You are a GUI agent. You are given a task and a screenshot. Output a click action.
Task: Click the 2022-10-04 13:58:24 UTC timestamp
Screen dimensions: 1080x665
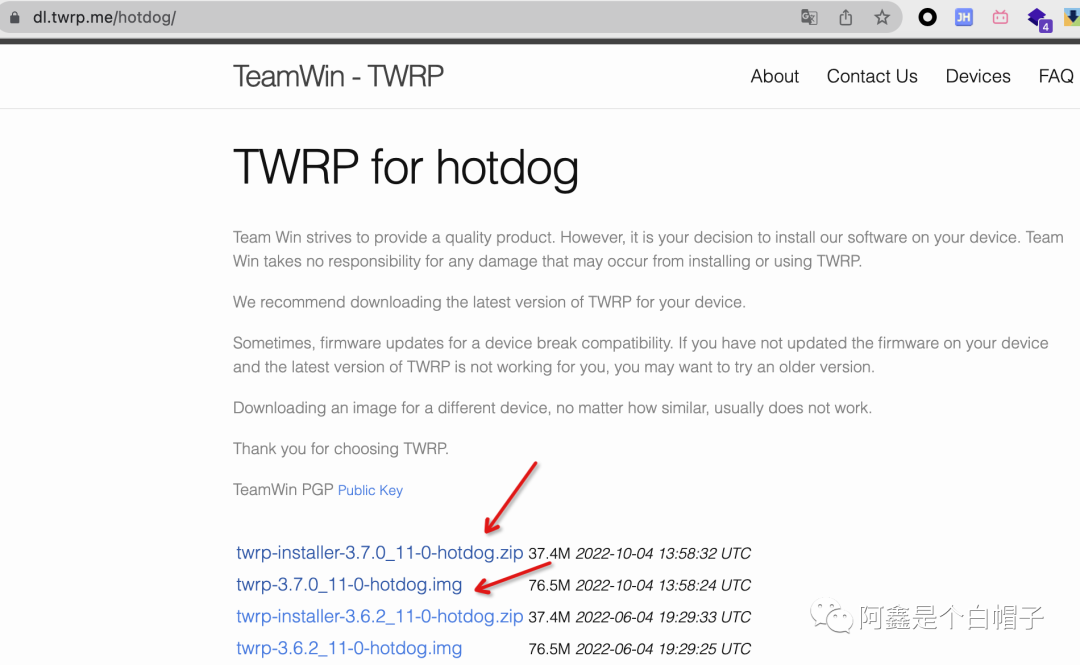point(663,585)
